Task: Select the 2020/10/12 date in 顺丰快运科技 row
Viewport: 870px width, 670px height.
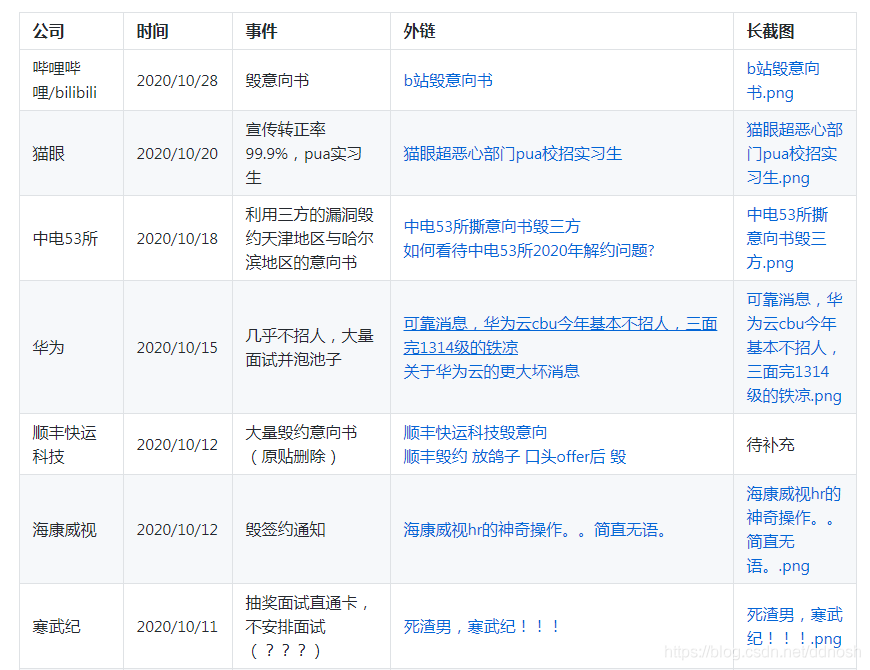Action: coord(177,444)
